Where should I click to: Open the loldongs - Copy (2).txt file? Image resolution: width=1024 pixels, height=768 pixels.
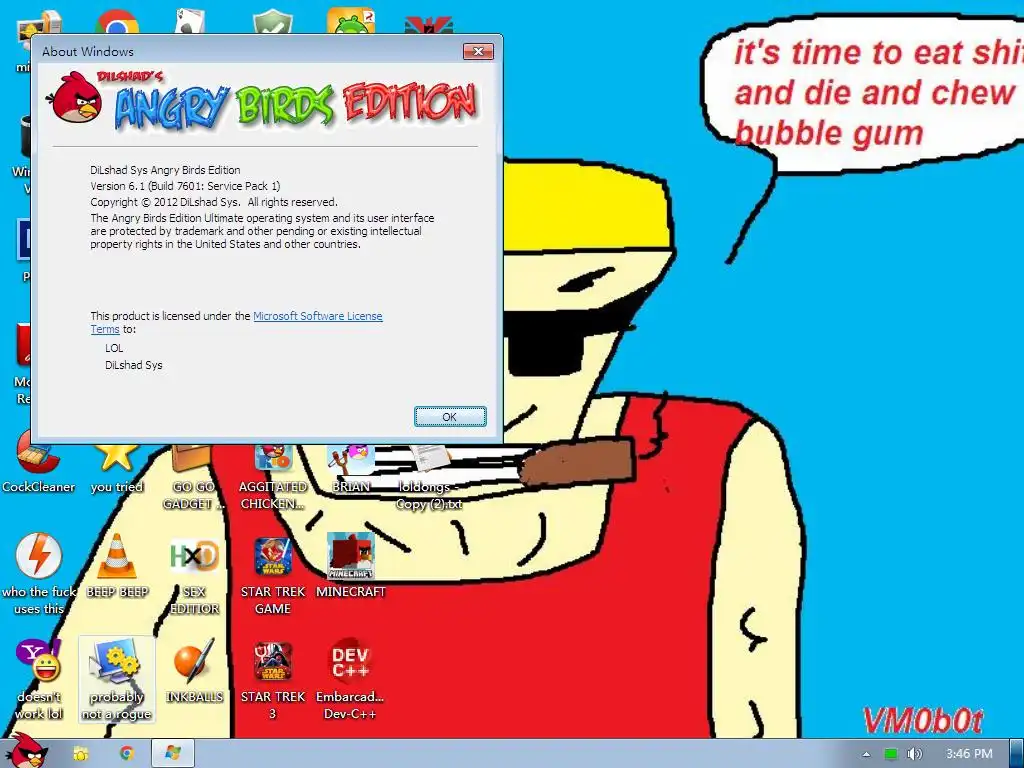pyautogui.click(x=428, y=477)
